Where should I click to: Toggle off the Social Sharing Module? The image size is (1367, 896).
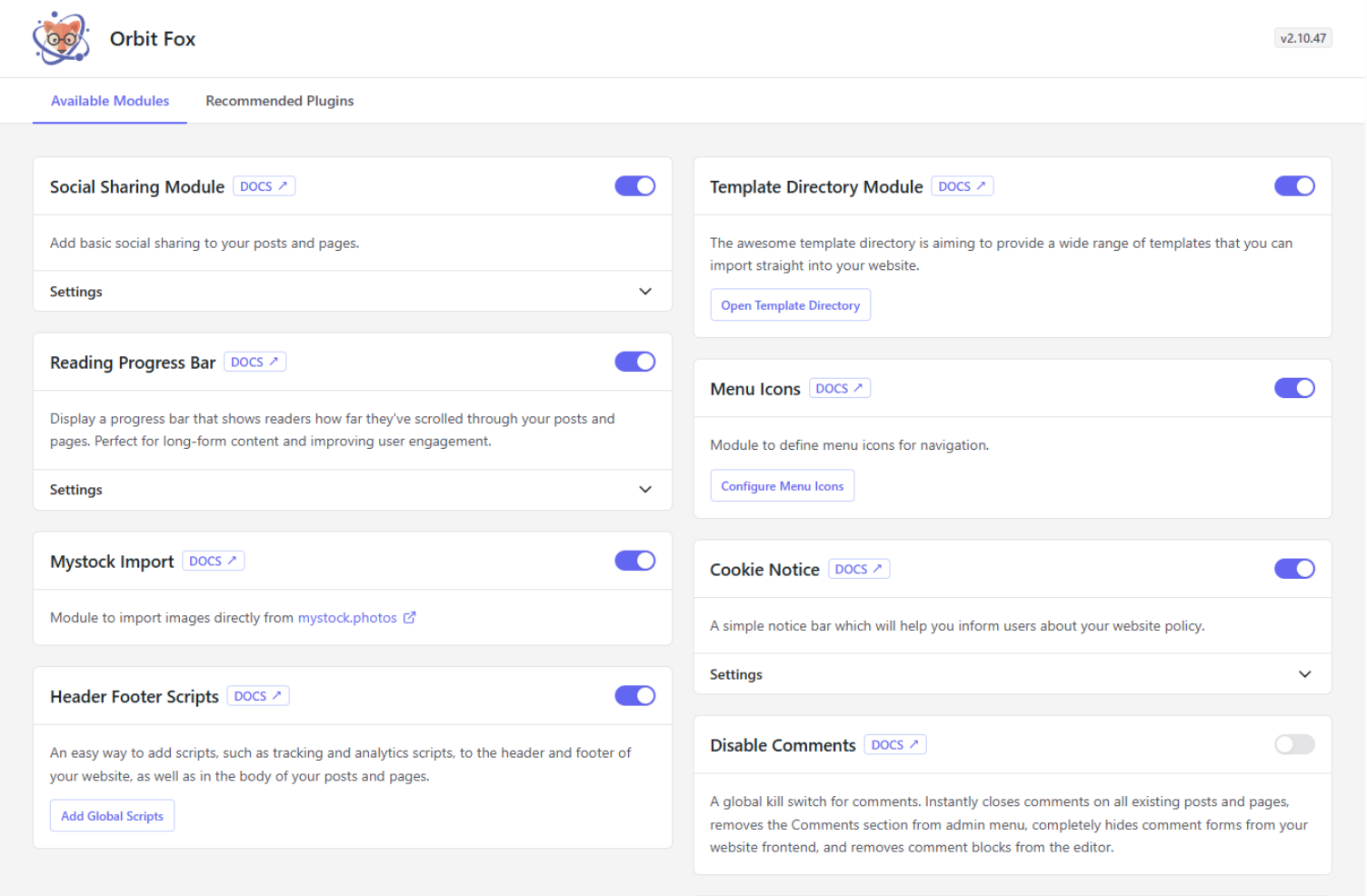coord(635,186)
